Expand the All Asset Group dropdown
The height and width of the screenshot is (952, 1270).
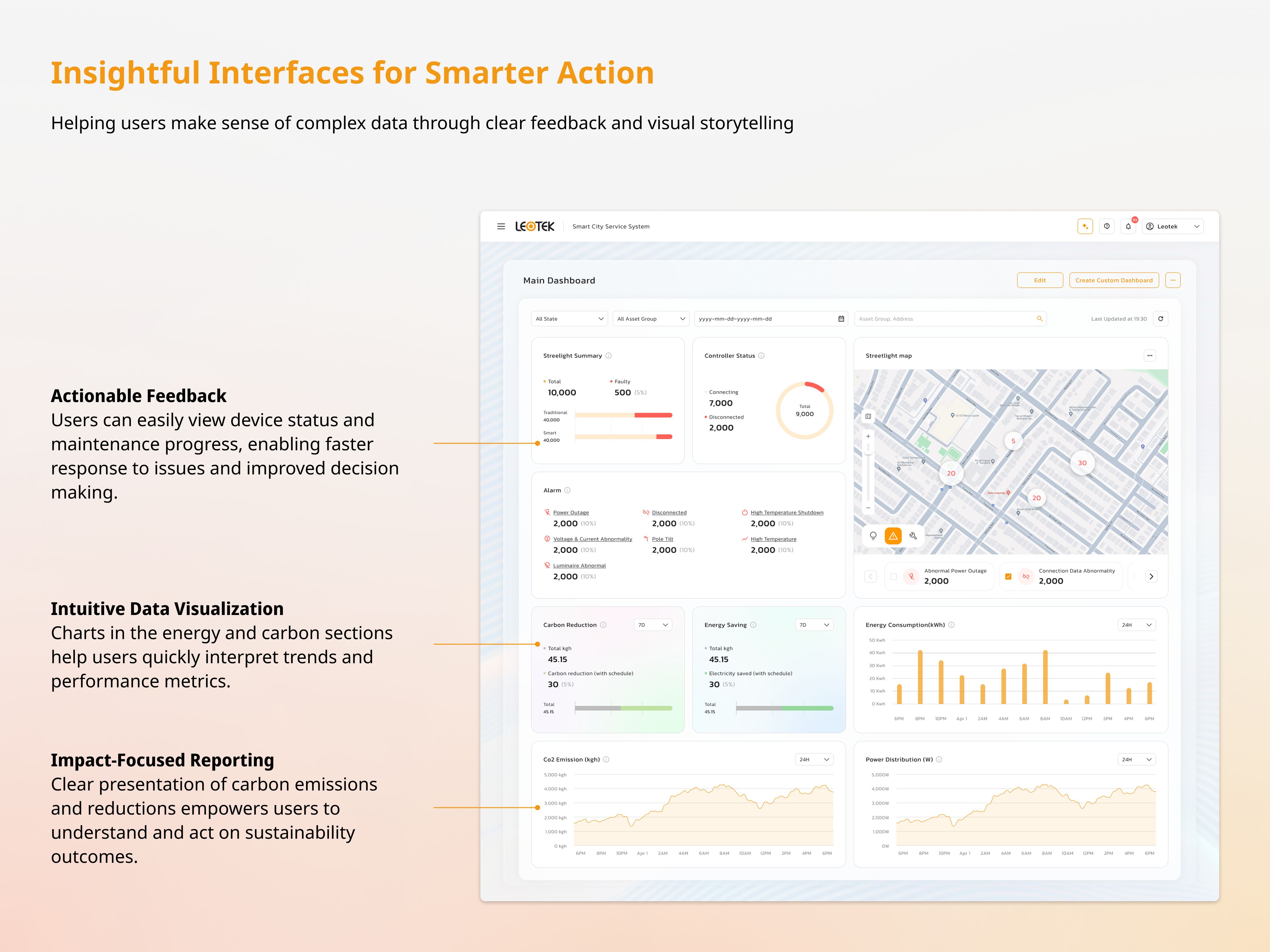[651, 319]
